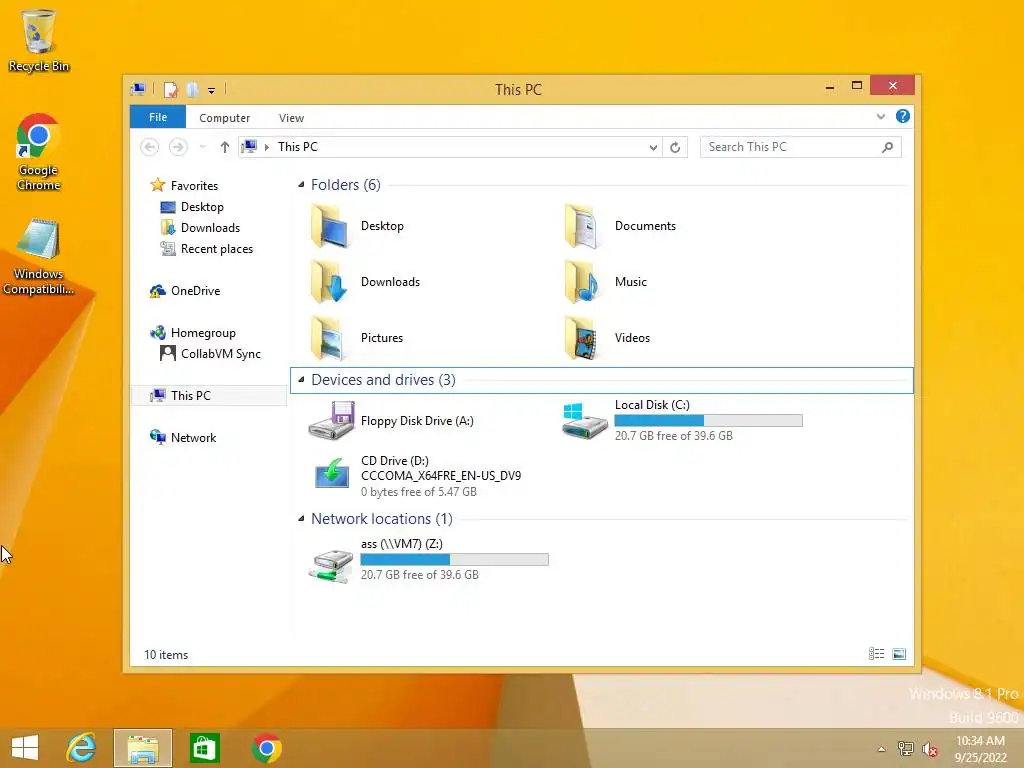Select the Documents folder icon
The height and width of the screenshot is (768, 1024).
pos(581,226)
